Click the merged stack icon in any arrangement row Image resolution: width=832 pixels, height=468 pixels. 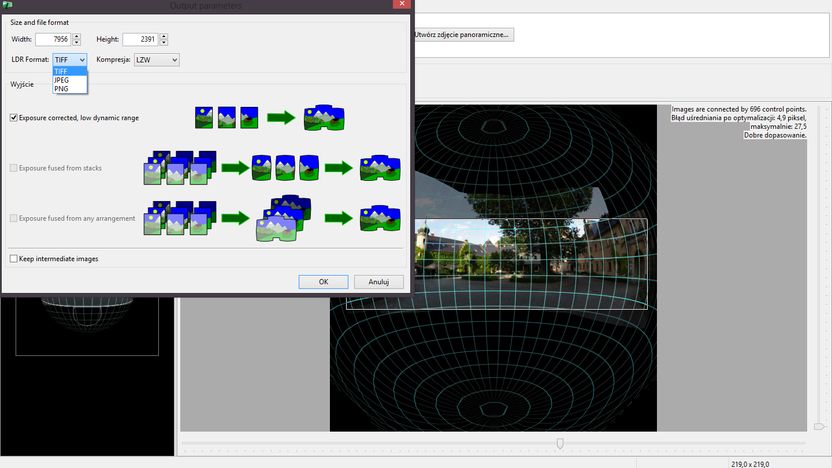click(x=283, y=218)
